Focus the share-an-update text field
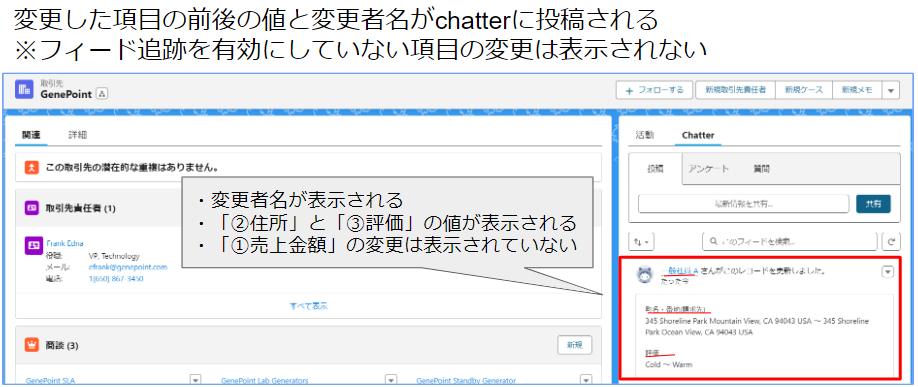Screen dimensions: 918x387 click(x=744, y=204)
